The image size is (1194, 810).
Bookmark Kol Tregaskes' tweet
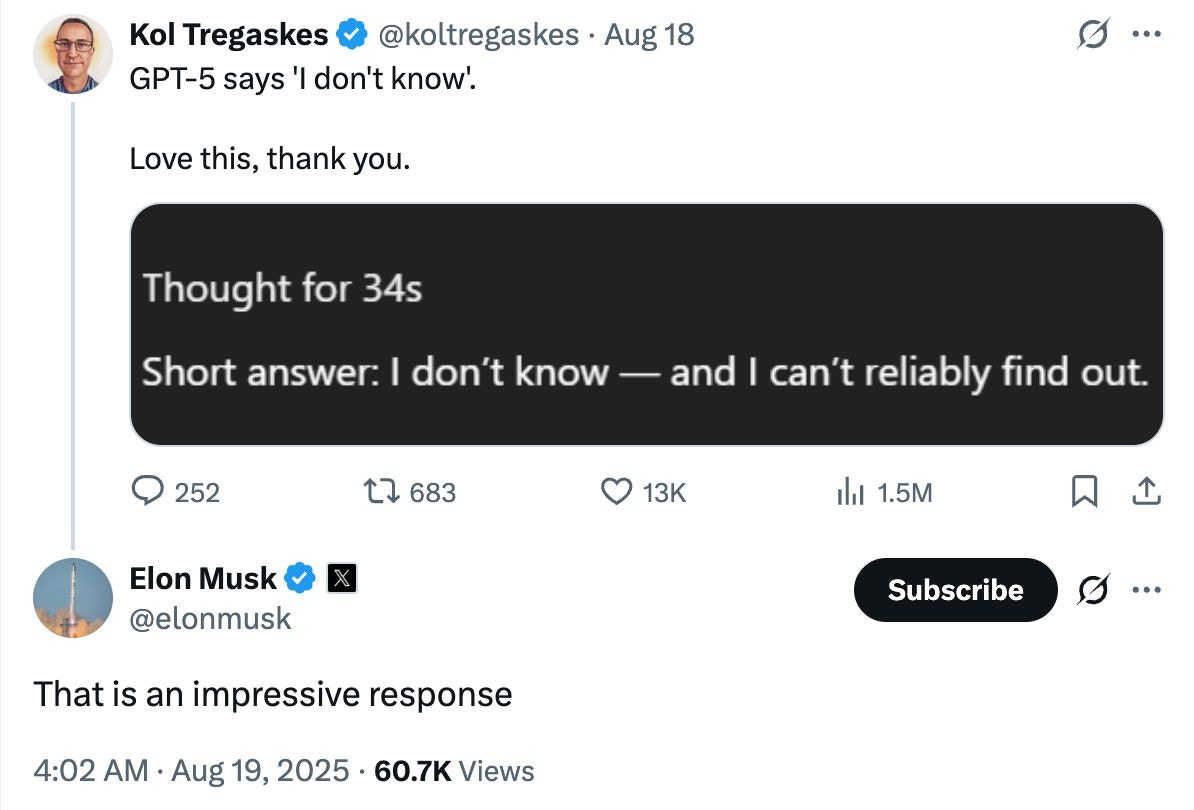(1086, 491)
